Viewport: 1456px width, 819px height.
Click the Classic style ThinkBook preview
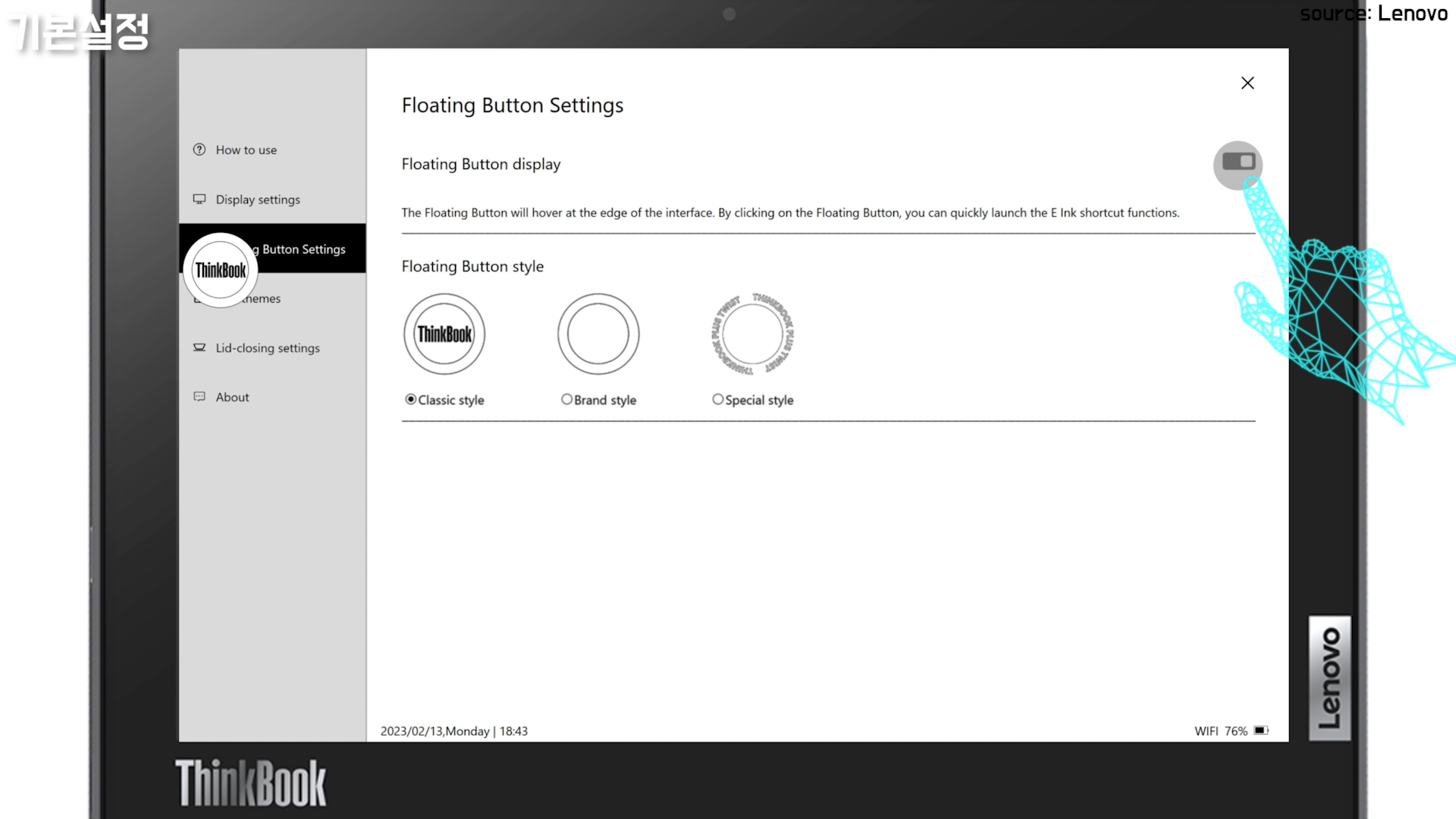pos(444,334)
